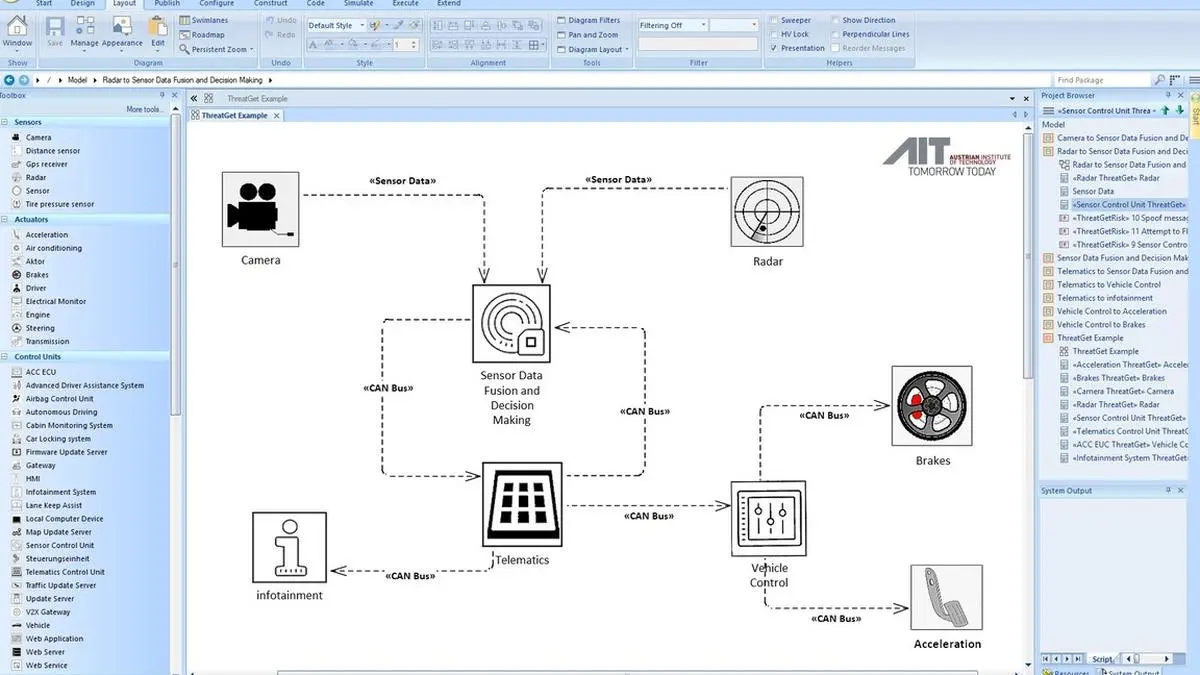The width and height of the screenshot is (1200, 675).
Task: Enable the Sweeper checkbox
Action: pos(774,20)
